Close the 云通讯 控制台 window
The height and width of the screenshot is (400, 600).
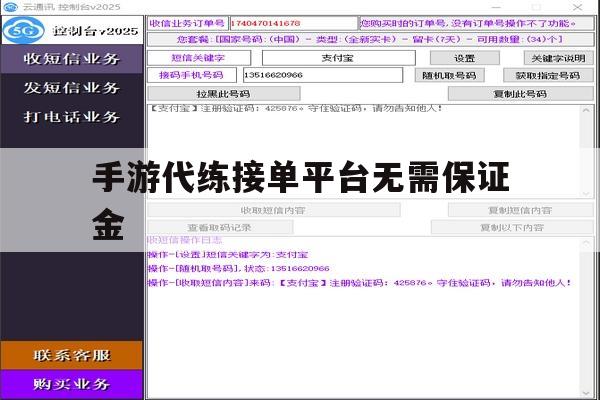(578, 7)
